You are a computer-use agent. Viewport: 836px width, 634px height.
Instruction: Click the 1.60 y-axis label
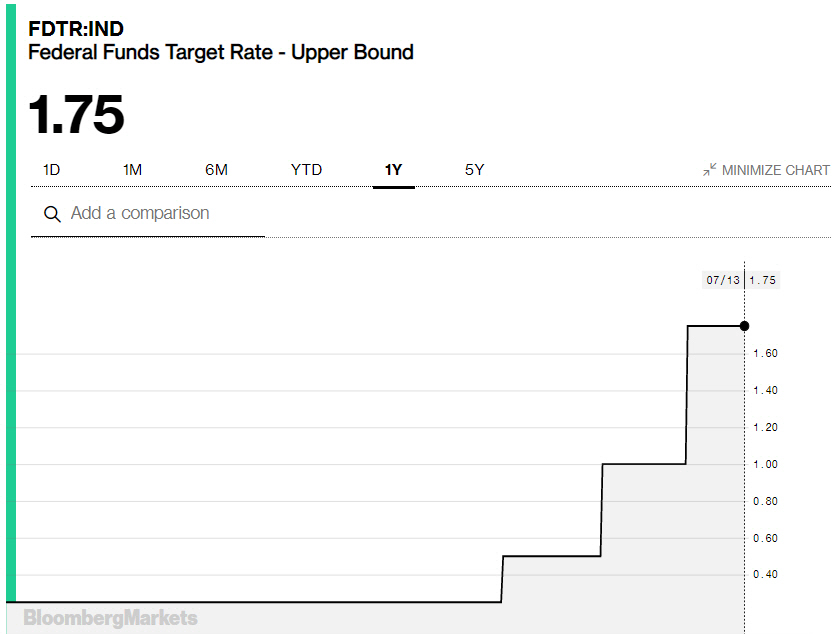click(x=765, y=354)
